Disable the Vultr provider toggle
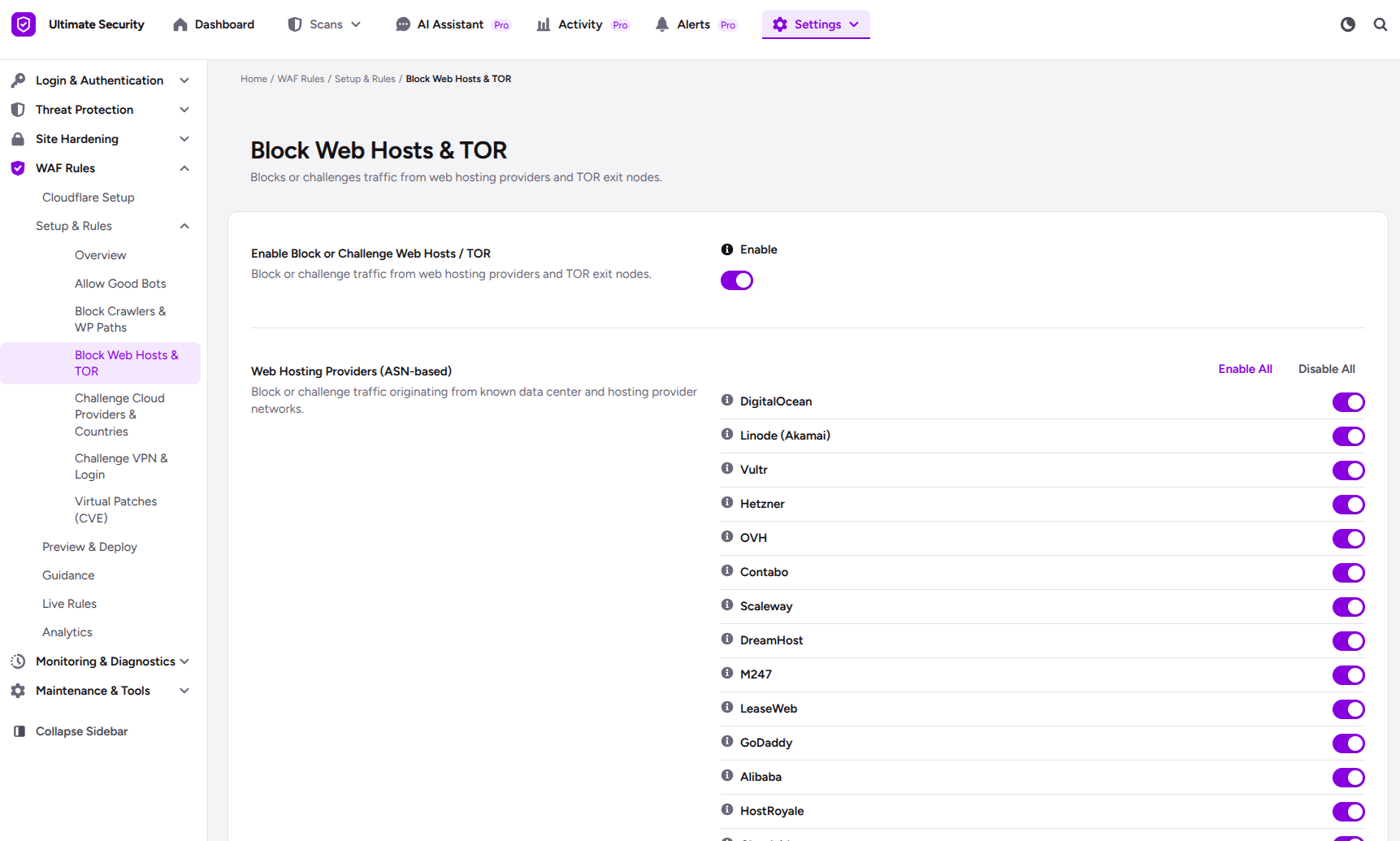 tap(1349, 470)
